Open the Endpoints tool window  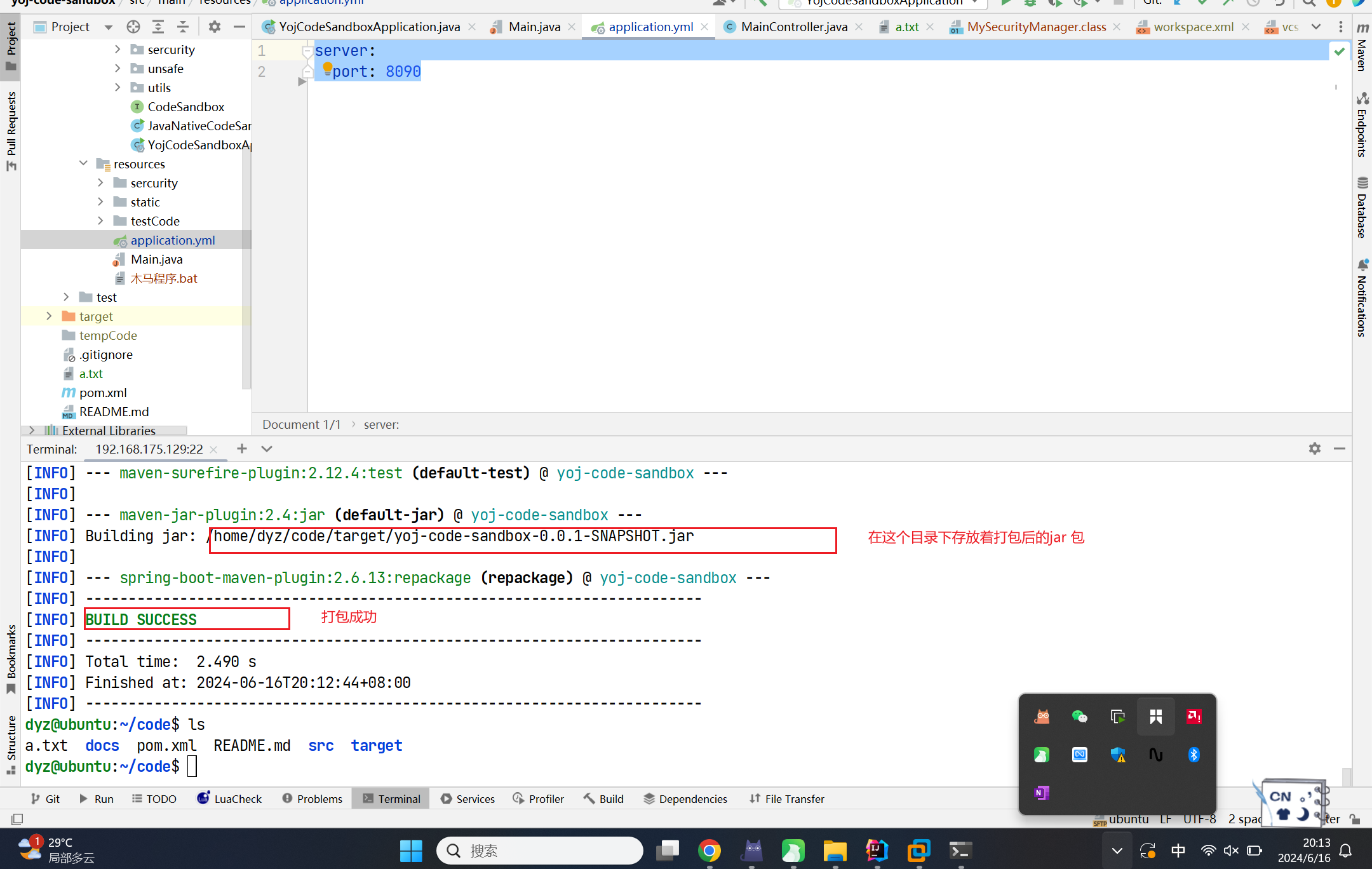1362,125
